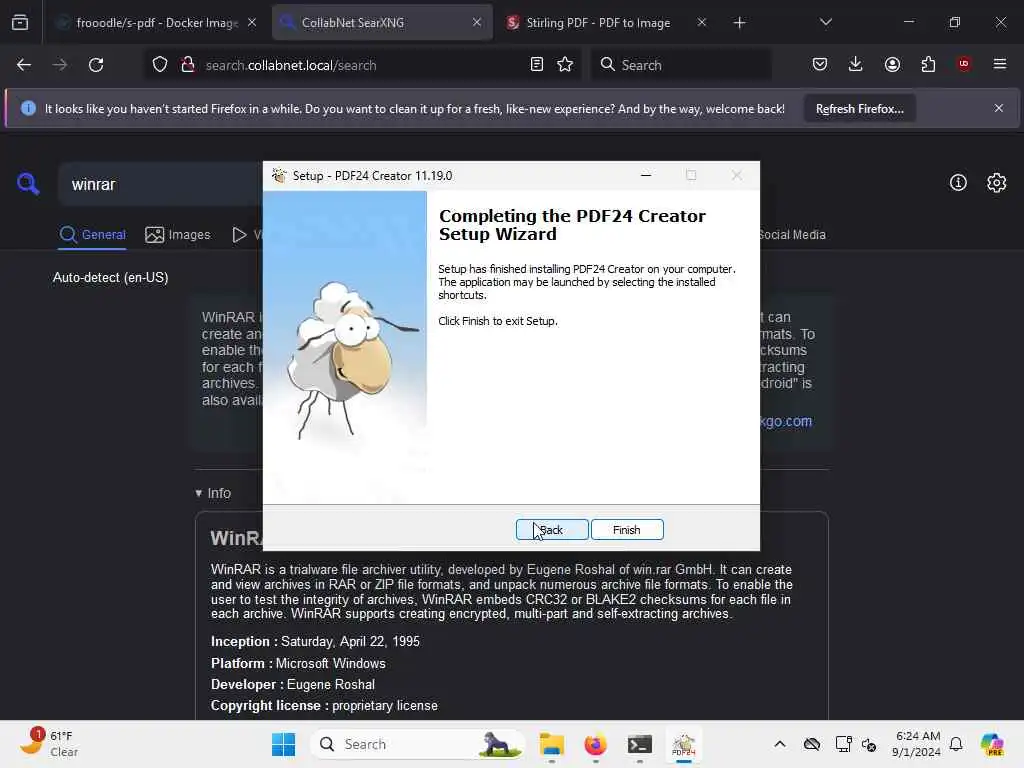Open Terminal from the taskbar
This screenshot has width=1024, height=768.
tap(639, 744)
